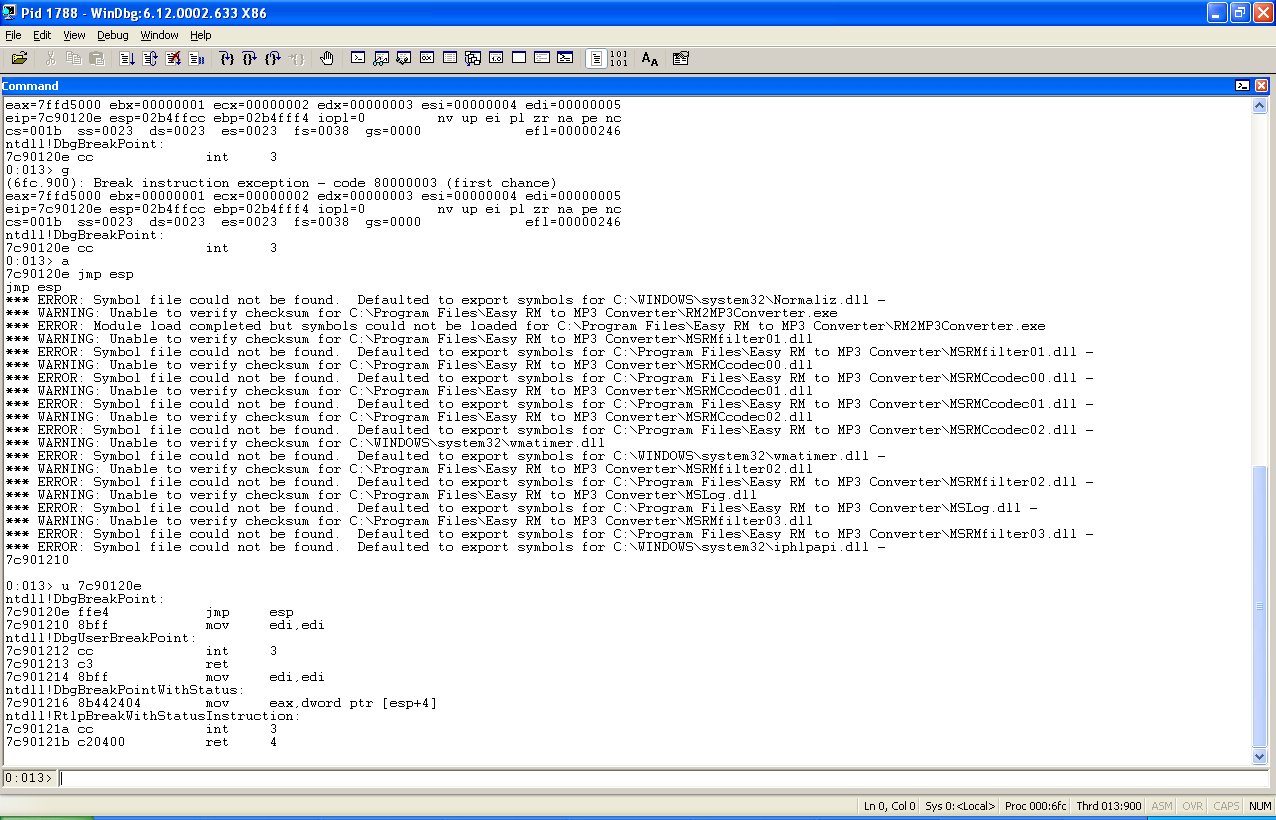Click 'Proc 000:6fc' status bar entry

tap(1037, 806)
